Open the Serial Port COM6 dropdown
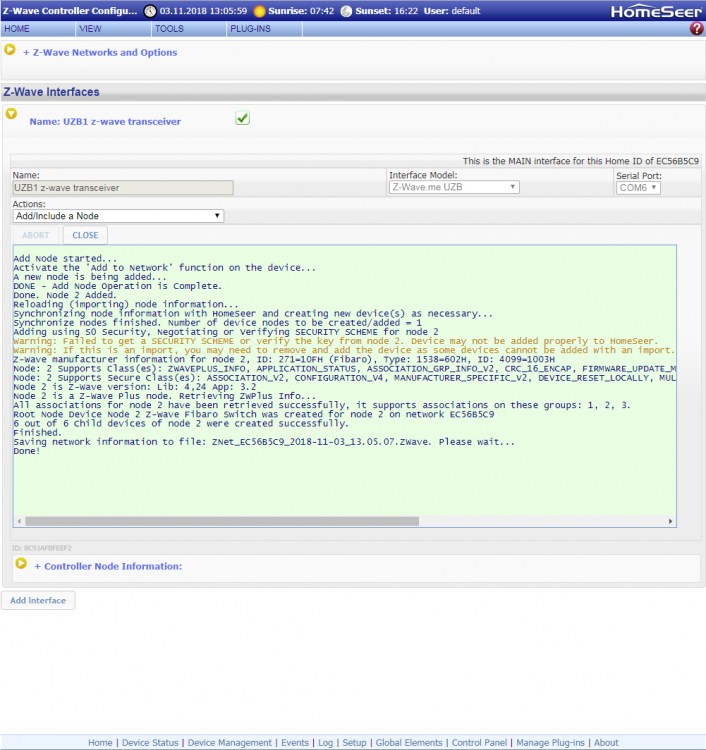 coord(637,188)
